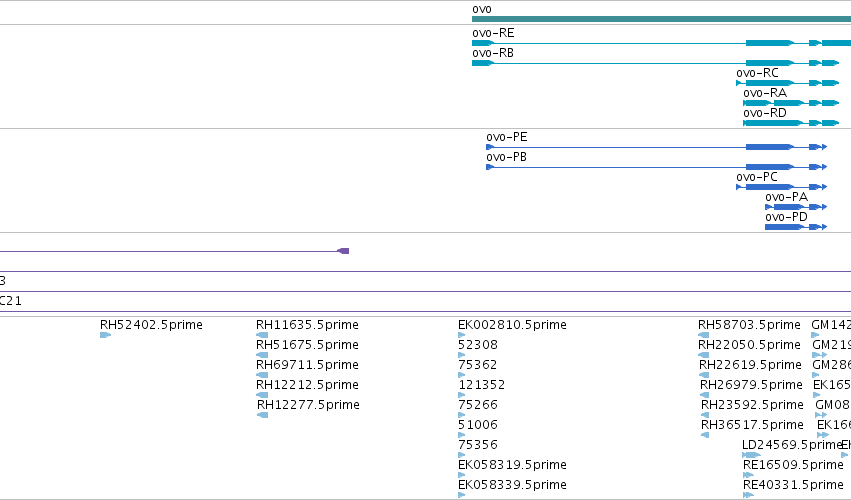Select the RH12277.5prime label
The width and height of the screenshot is (851, 500).
tap(308, 405)
